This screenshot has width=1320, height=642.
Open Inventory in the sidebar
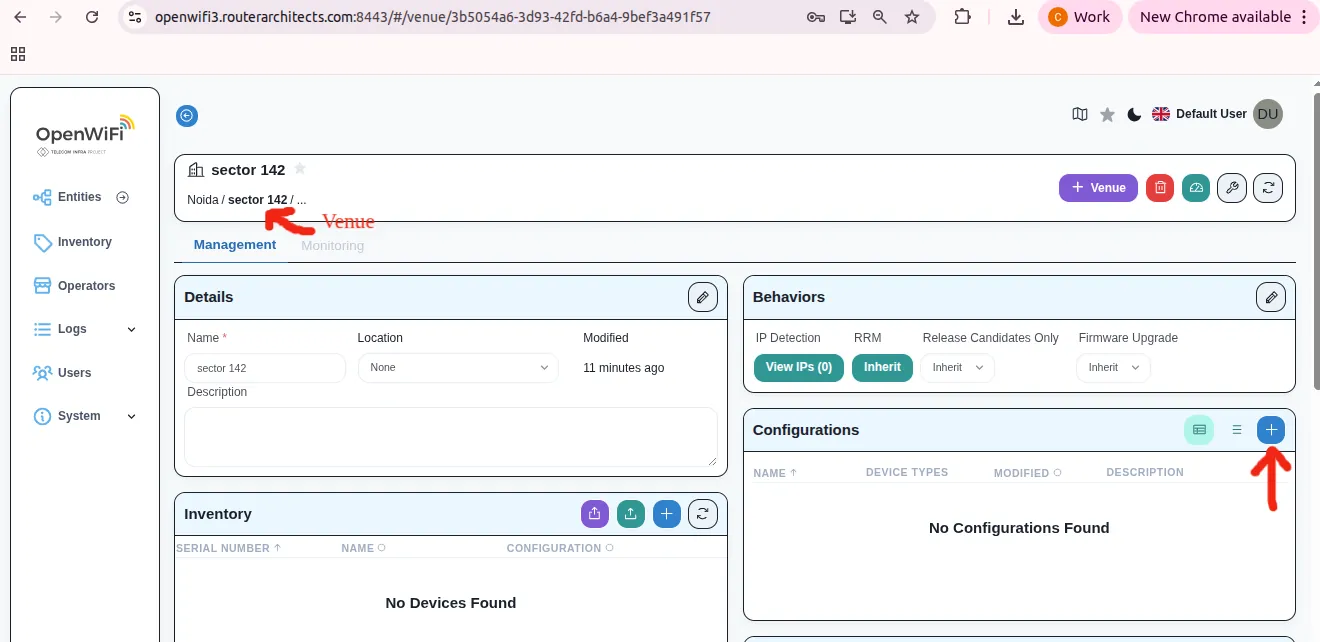coord(84,242)
